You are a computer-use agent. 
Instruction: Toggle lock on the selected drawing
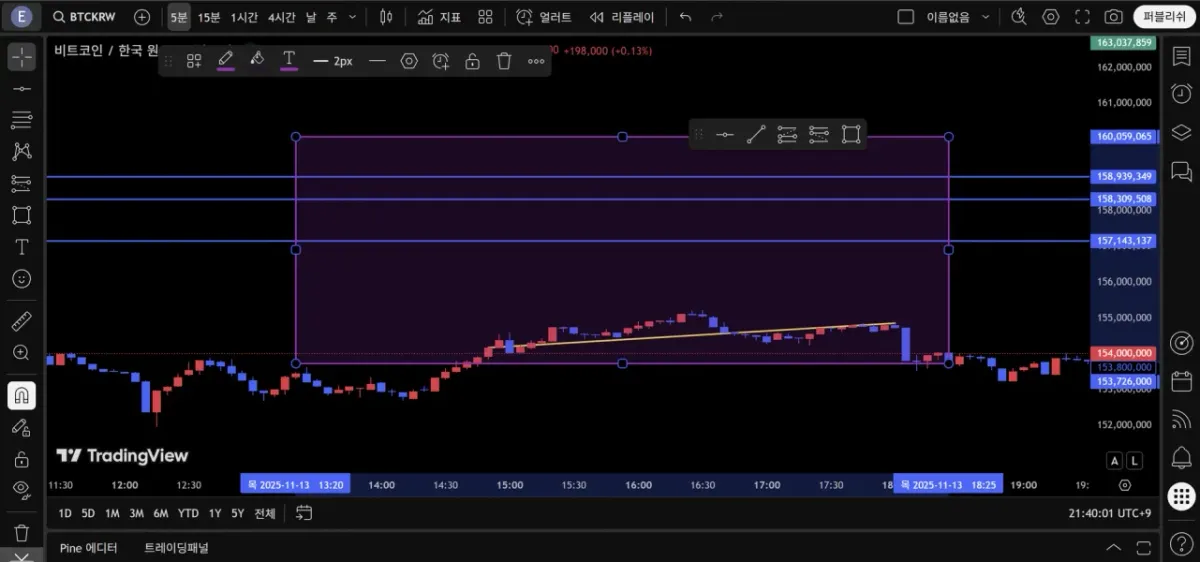click(x=472, y=61)
